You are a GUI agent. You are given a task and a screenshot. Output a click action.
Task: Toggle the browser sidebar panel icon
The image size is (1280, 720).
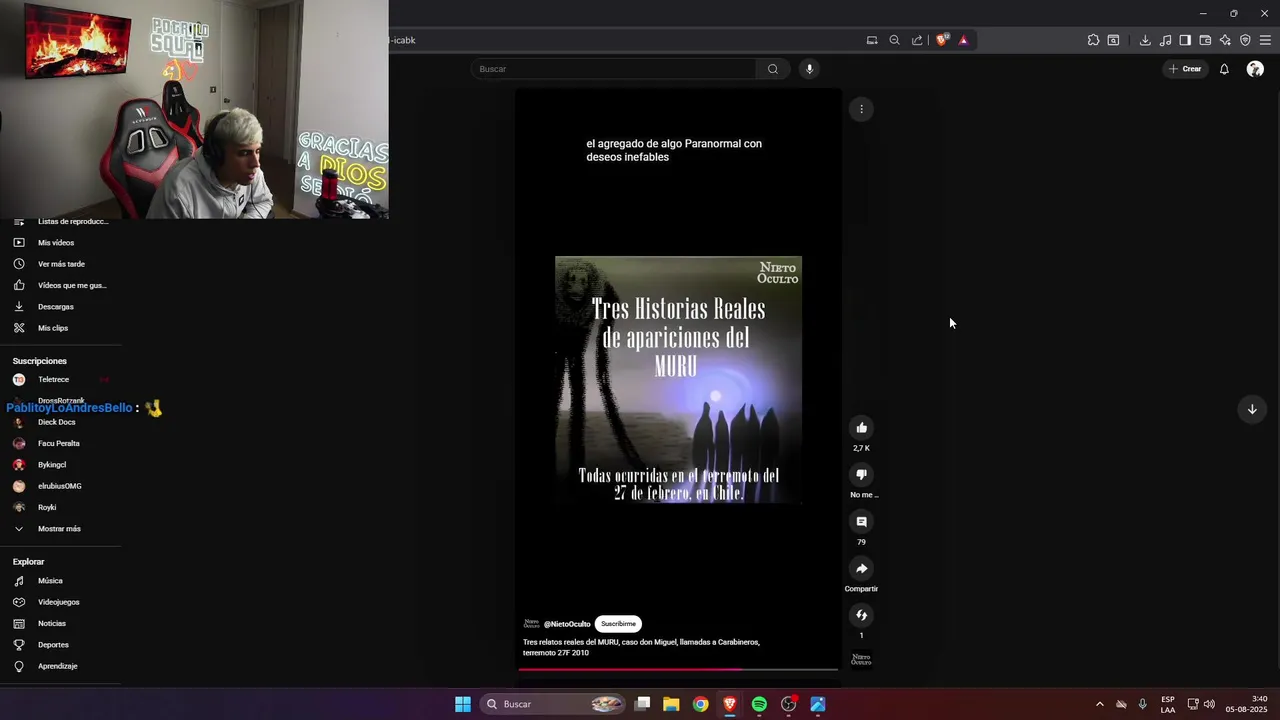(1185, 40)
